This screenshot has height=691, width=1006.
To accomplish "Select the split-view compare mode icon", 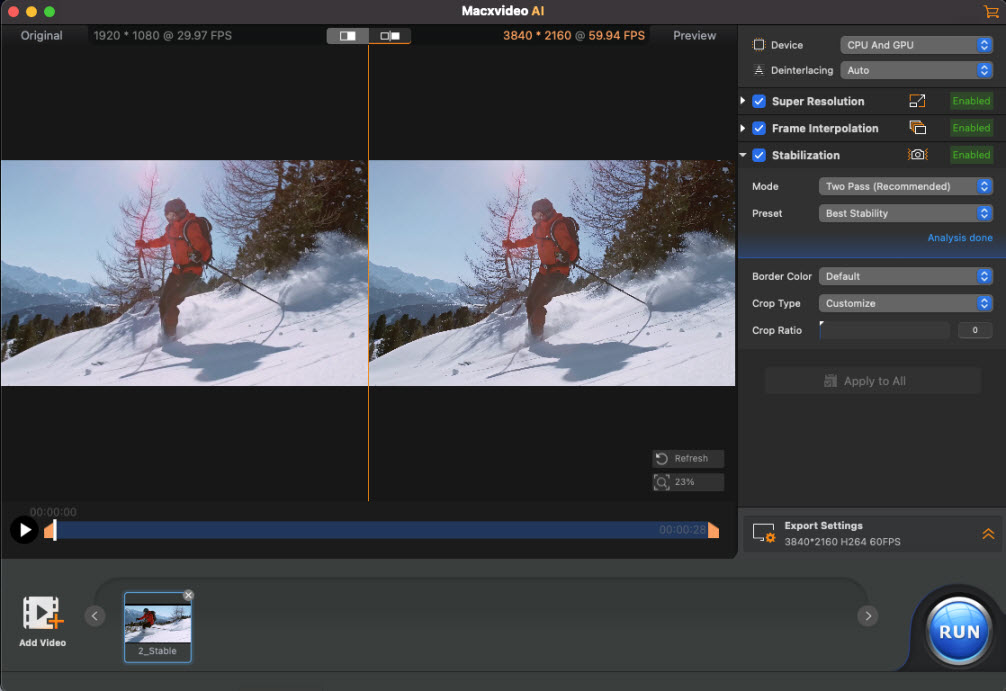I will (348, 36).
